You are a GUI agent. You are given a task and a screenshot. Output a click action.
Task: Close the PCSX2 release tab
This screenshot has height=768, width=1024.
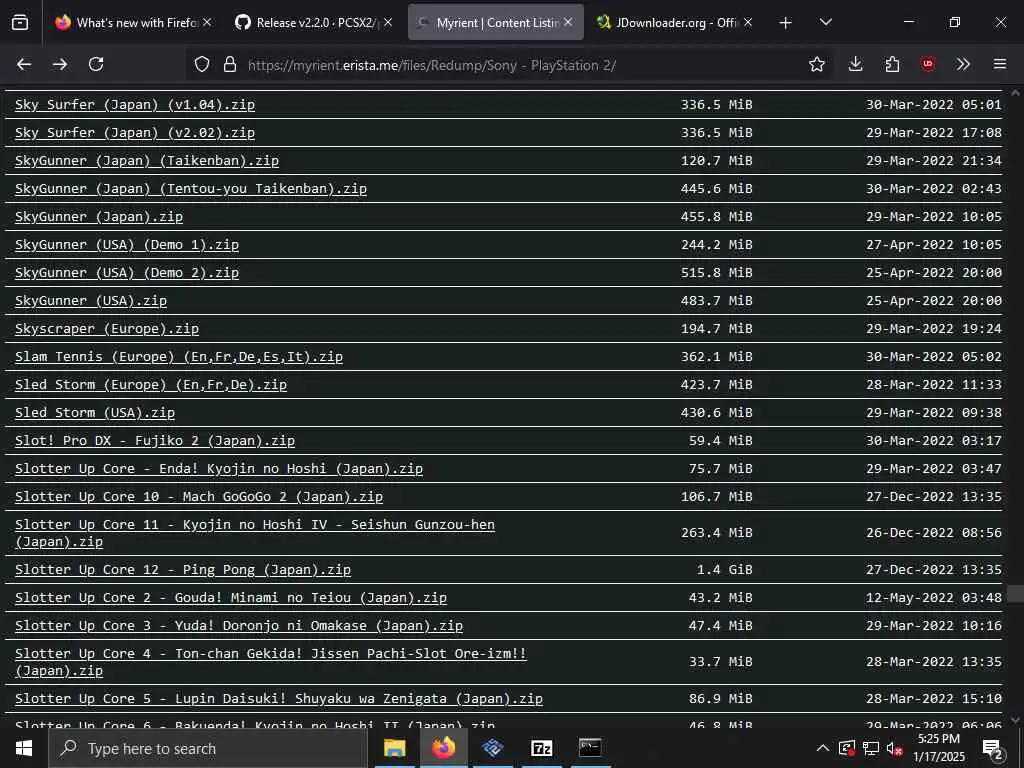[x=388, y=22]
